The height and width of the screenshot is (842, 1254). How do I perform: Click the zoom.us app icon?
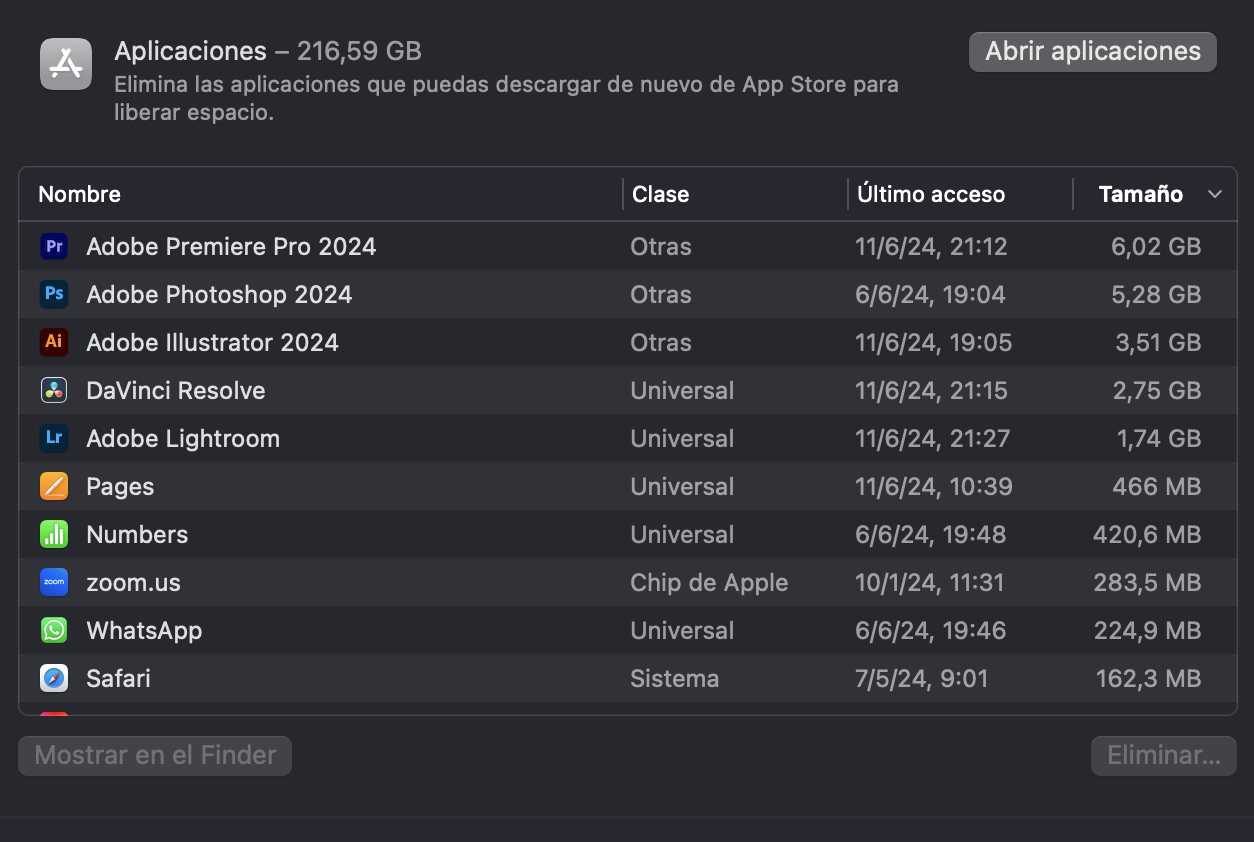(x=54, y=582)
